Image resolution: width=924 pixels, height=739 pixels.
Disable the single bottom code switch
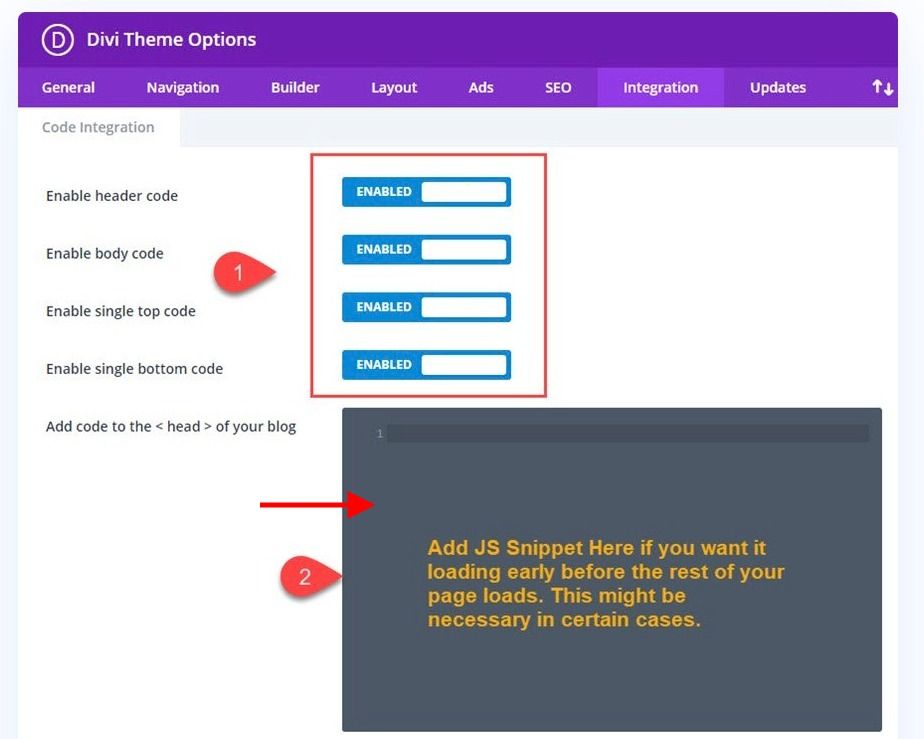point(427,365)
